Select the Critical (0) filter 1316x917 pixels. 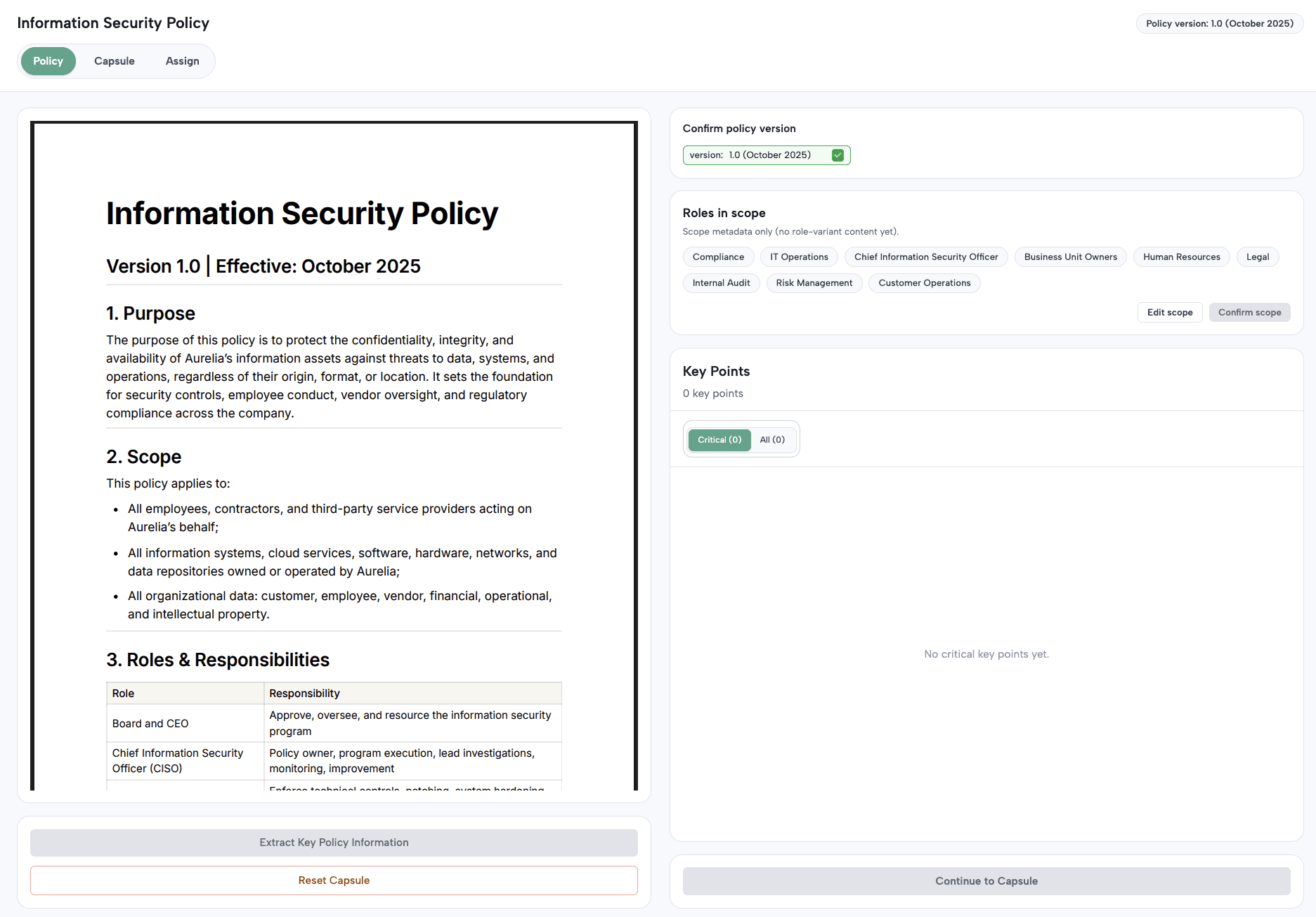coord(719,440)
